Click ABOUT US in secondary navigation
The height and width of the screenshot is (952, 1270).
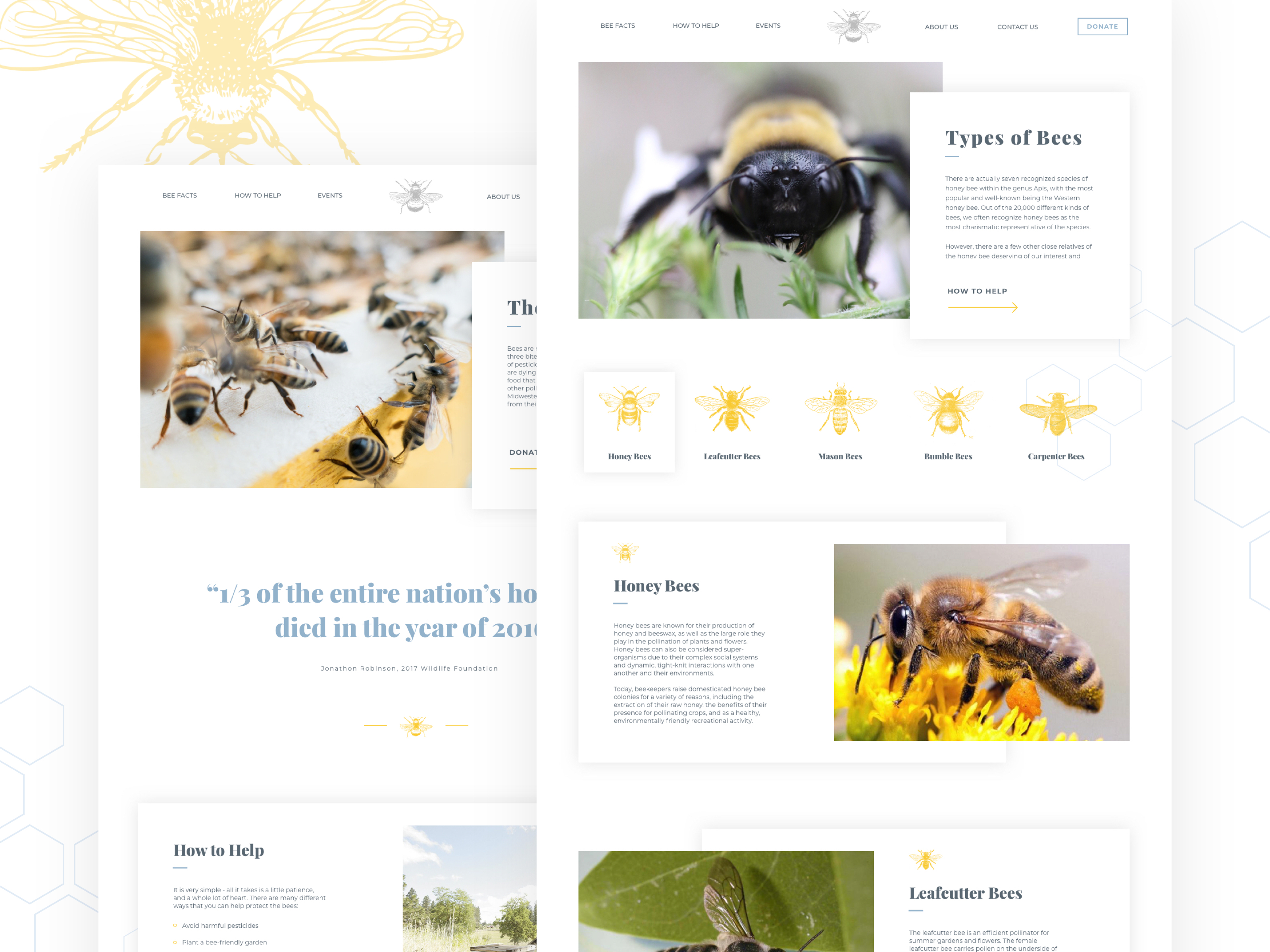[x=503, y=196]
